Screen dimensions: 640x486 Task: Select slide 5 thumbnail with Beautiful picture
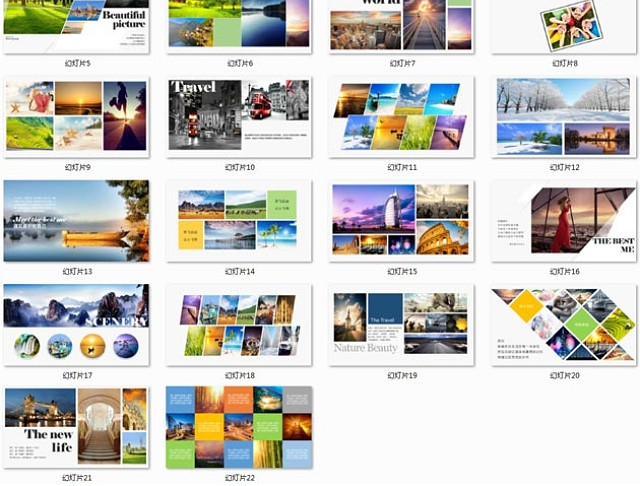click(76, 26)
